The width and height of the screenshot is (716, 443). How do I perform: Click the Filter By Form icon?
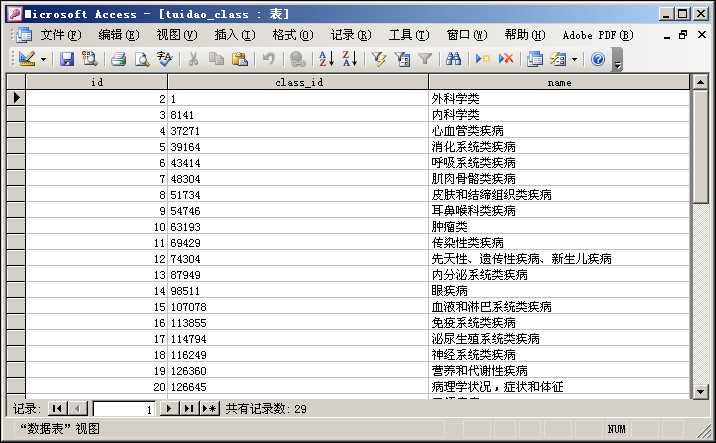(402, 59)
